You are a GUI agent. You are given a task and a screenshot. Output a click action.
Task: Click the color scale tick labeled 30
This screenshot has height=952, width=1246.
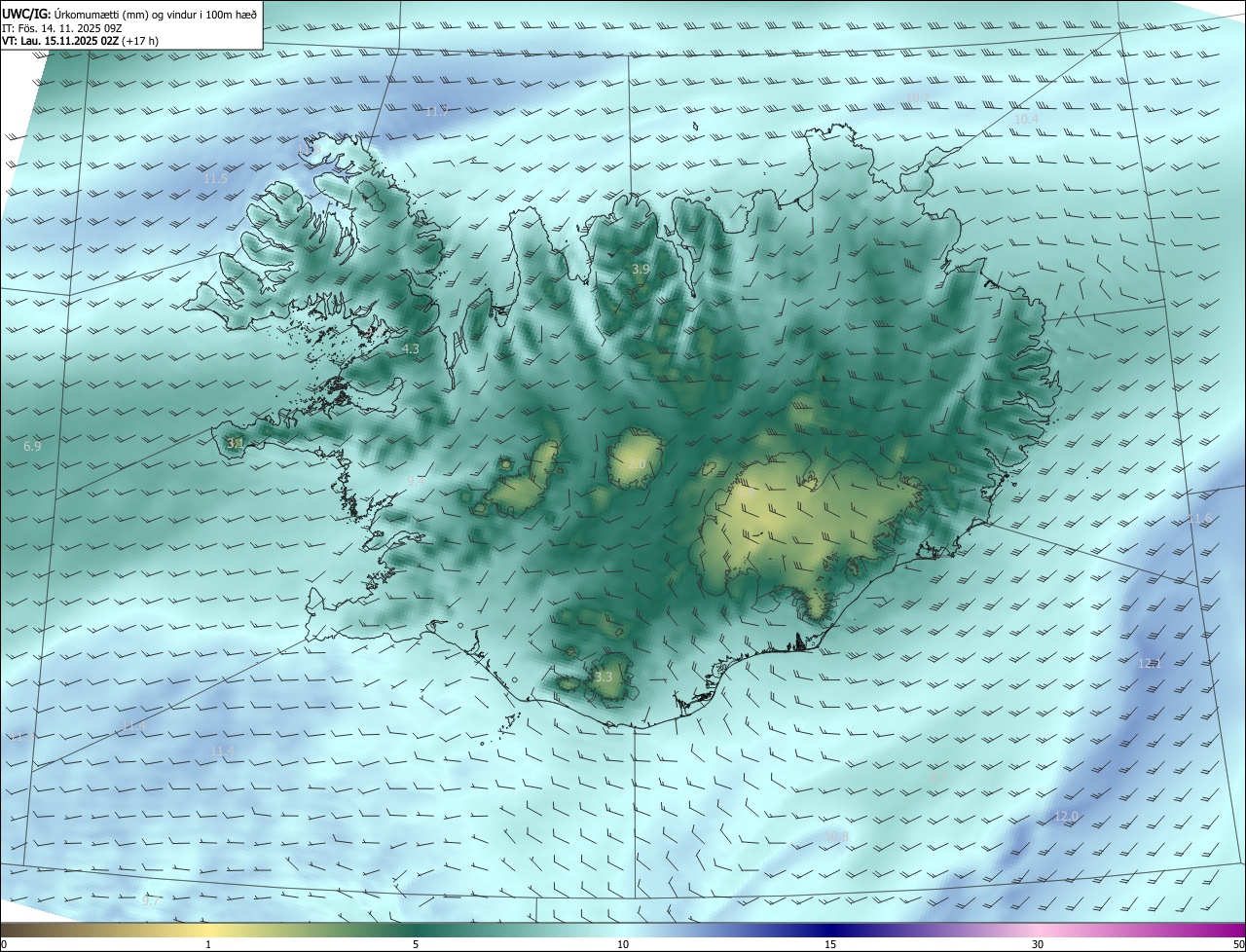[x=1038, y=944]
